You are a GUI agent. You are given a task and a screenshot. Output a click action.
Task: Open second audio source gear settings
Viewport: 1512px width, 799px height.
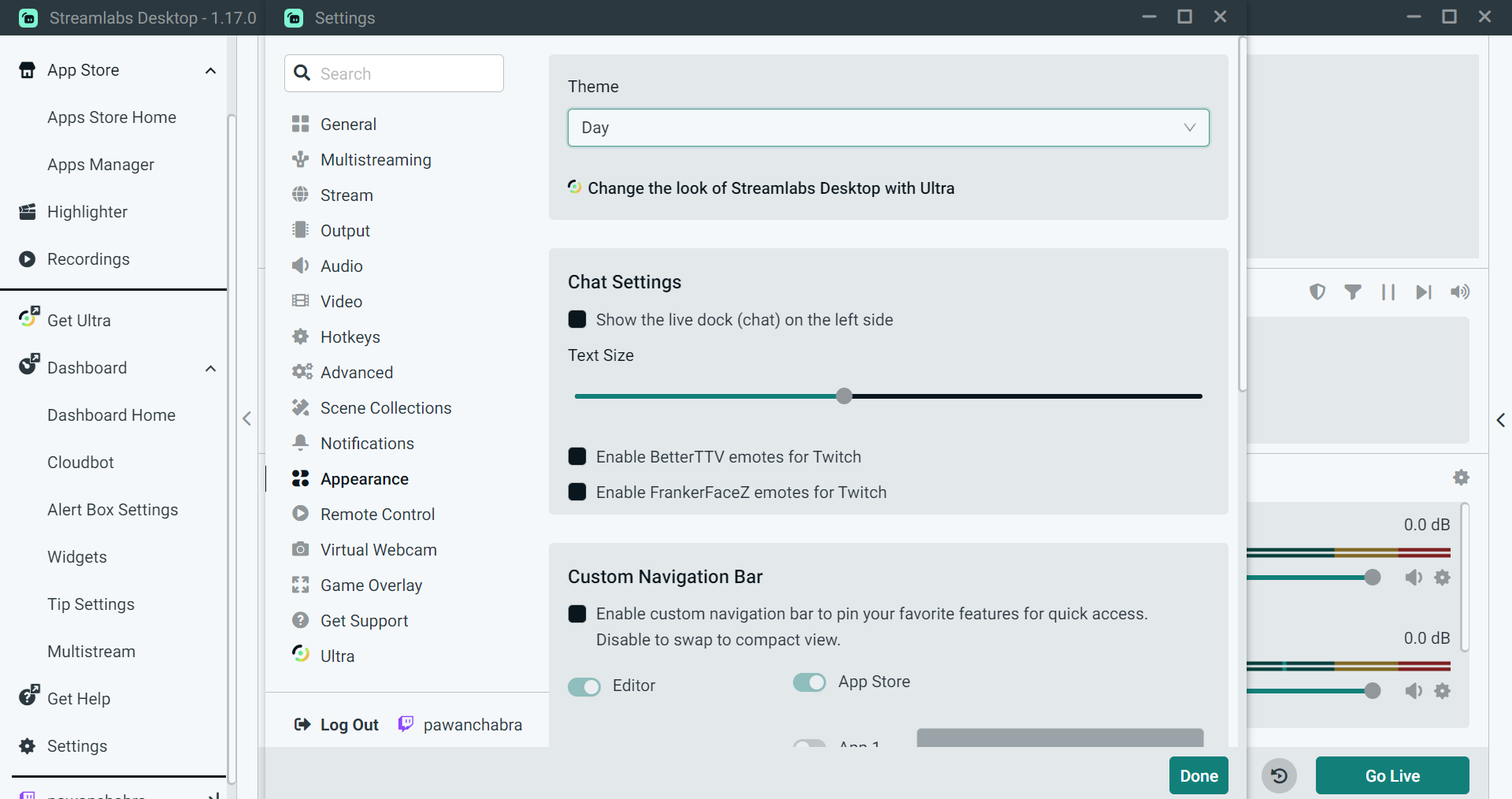(x=1443, y=691)
